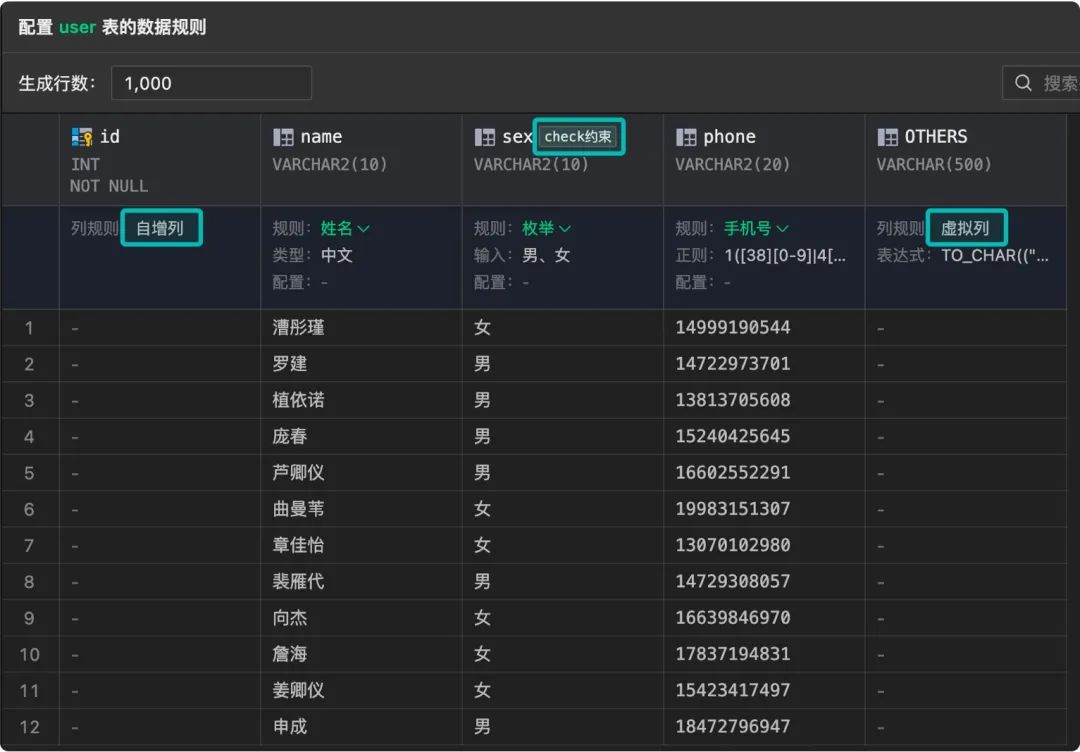Click the column icon beside sex
1080x752 pixels.
tap(485, 137)
